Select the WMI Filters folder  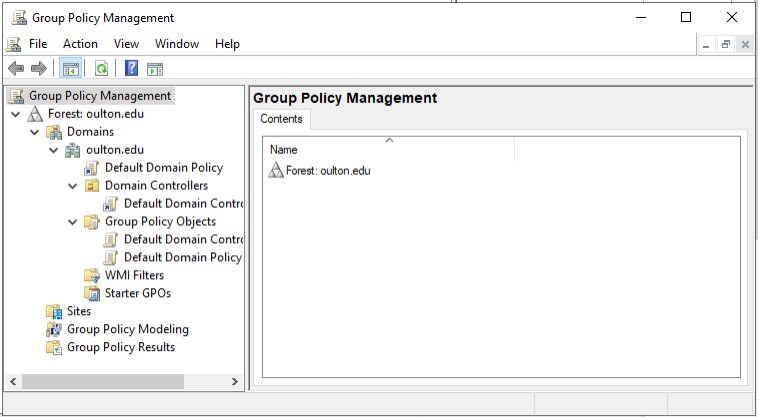click(x=134, y=275)
